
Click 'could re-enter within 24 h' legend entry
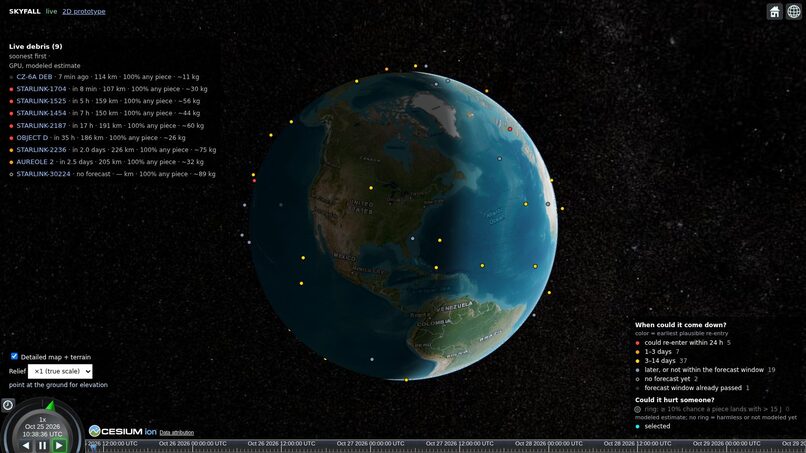coord(684,342)
